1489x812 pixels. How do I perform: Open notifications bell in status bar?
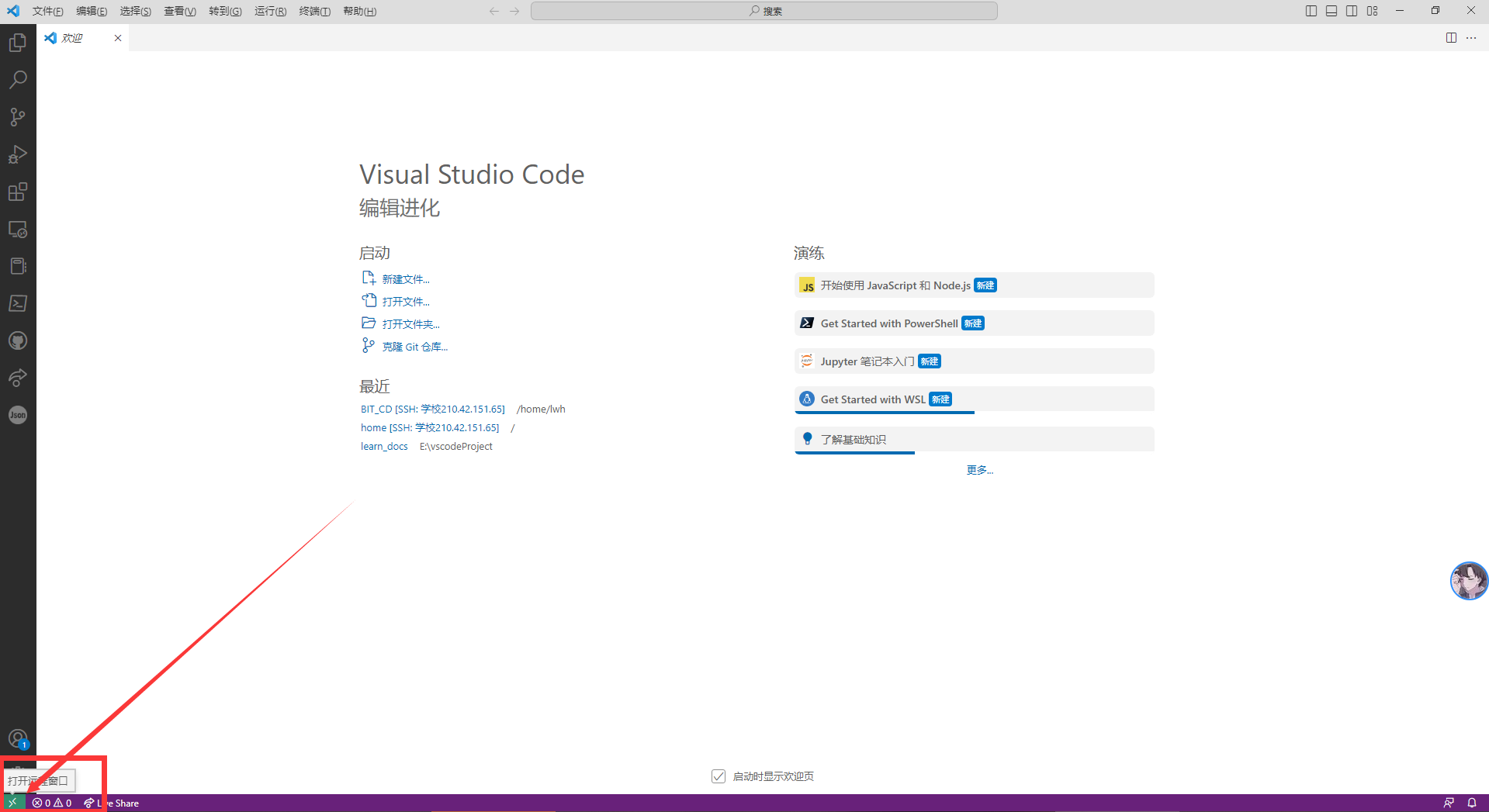1471,803
